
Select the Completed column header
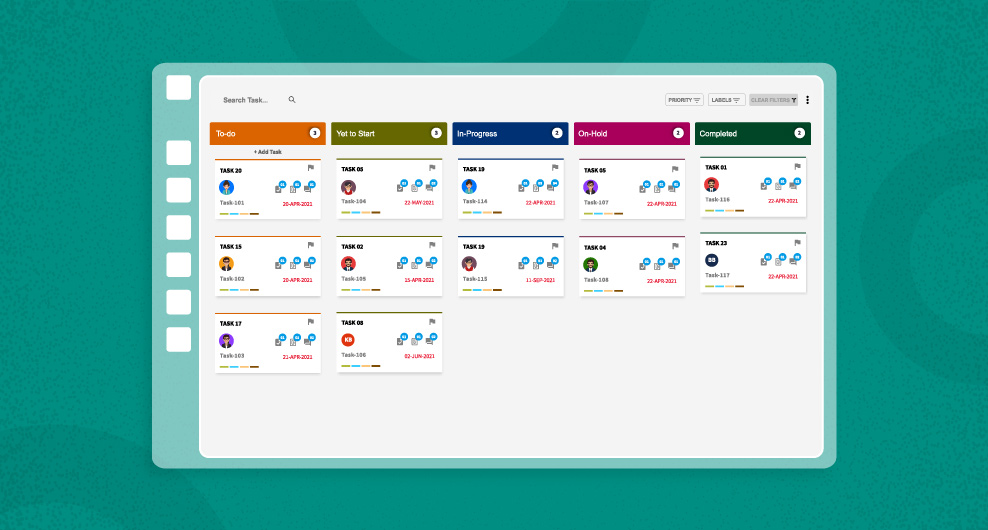[753, 134]
